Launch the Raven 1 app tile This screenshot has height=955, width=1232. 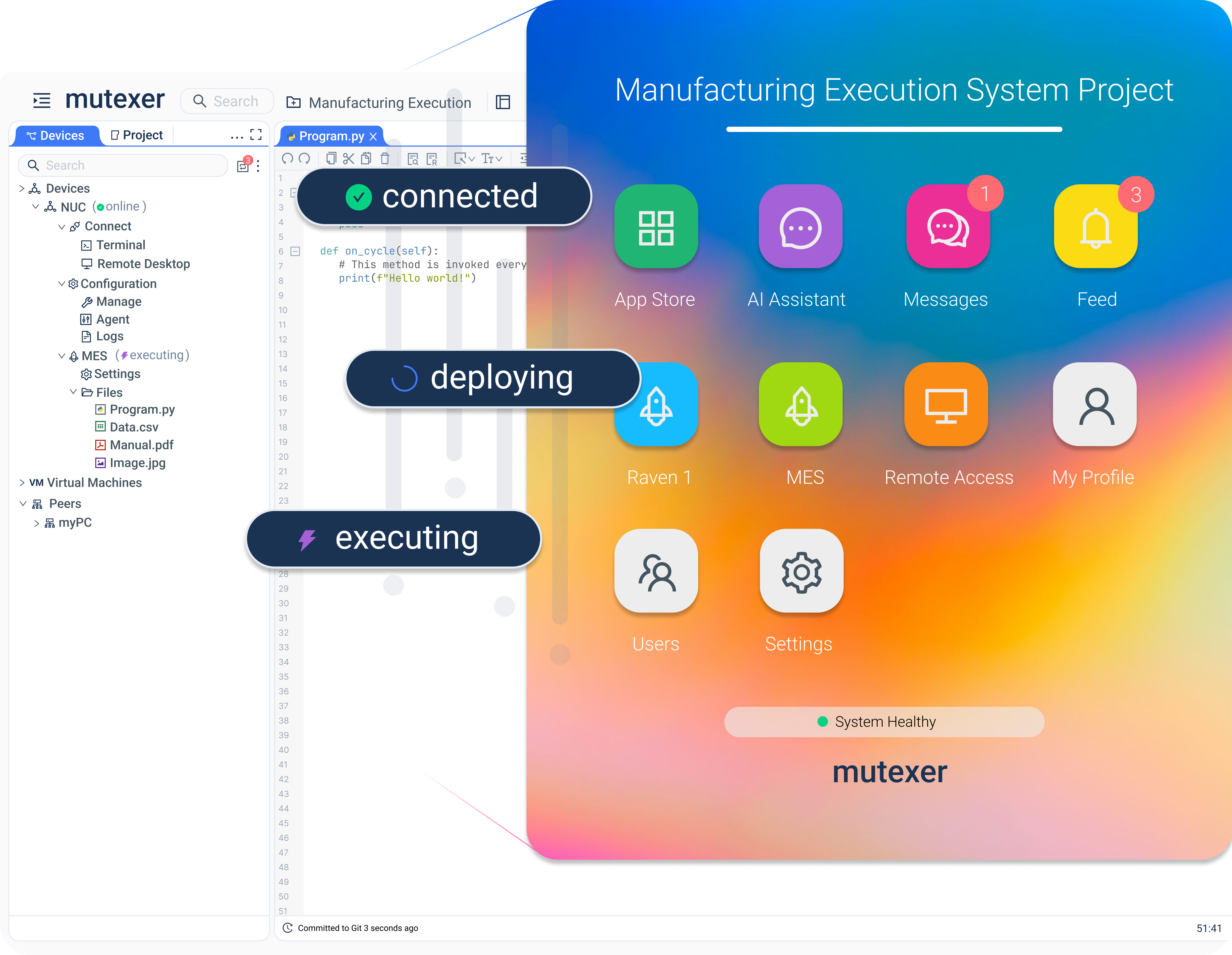(x=656, y=404)
